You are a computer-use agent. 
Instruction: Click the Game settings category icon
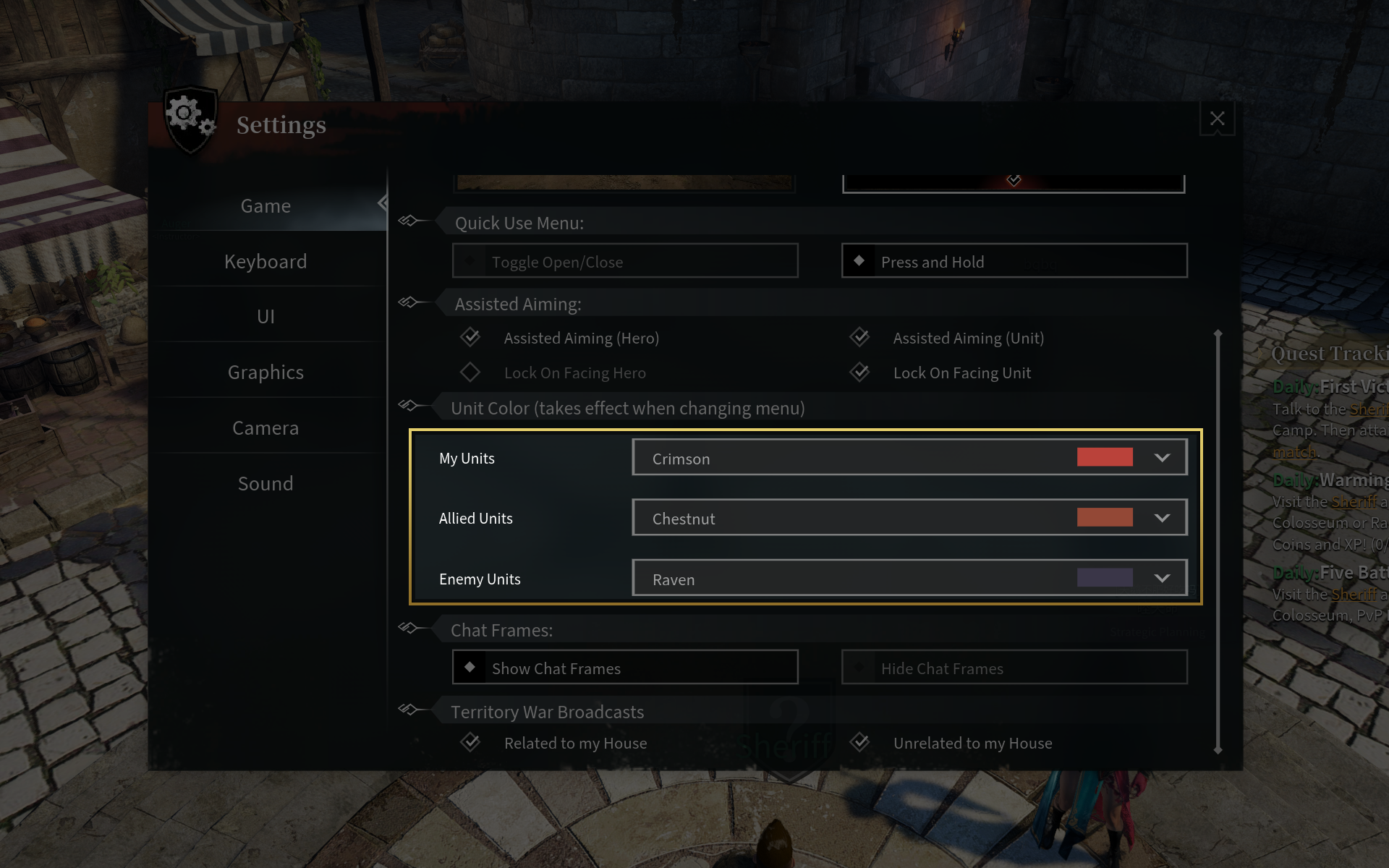(x=265, y=205)
